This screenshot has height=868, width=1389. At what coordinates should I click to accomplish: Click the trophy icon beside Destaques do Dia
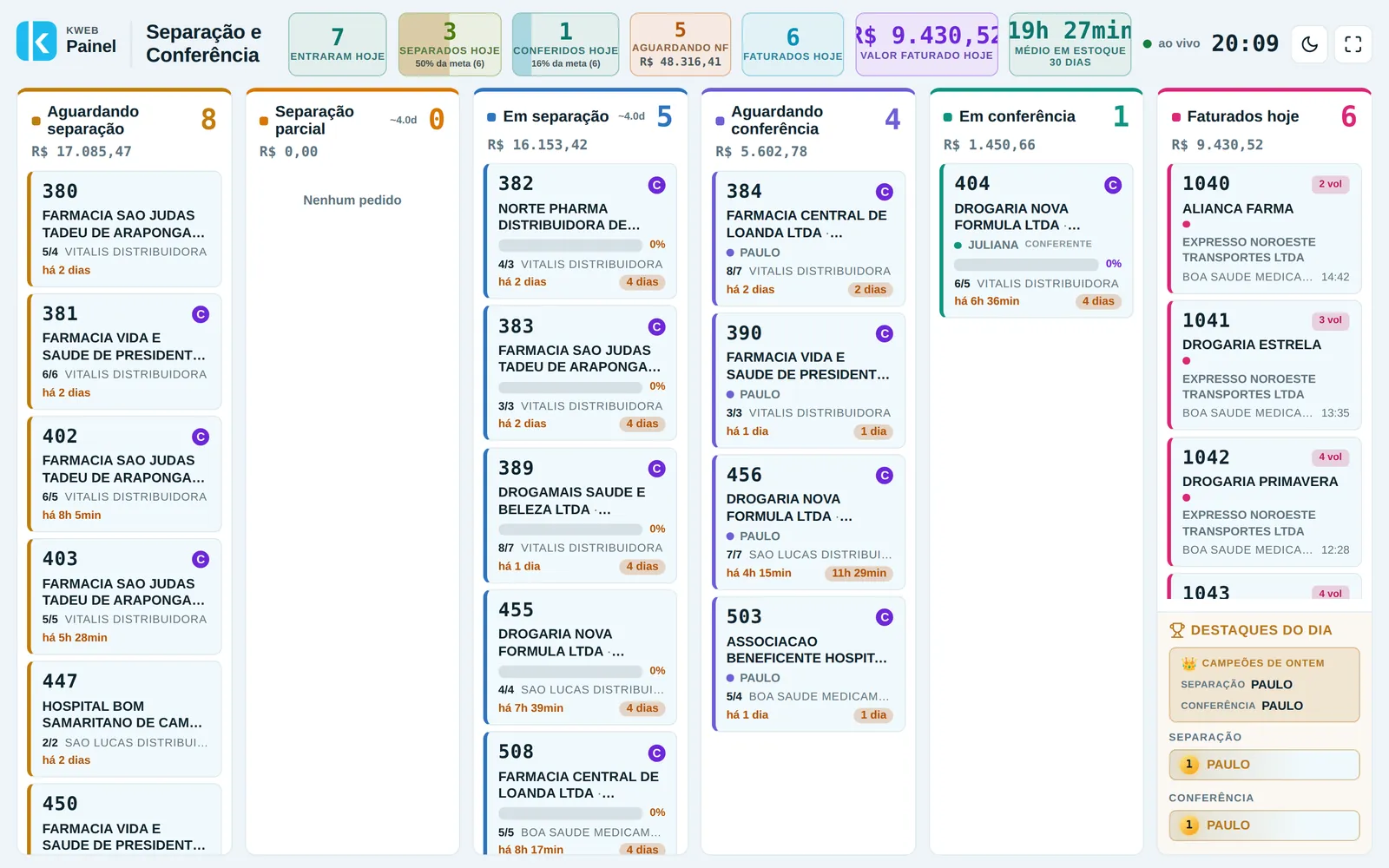[1177, 630]
